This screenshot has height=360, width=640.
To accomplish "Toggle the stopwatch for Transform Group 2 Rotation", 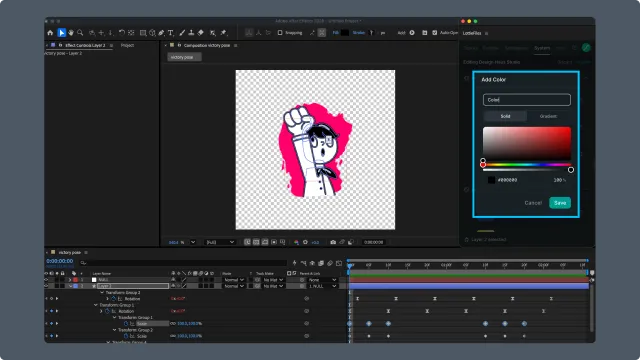I will tap(113, 299).
